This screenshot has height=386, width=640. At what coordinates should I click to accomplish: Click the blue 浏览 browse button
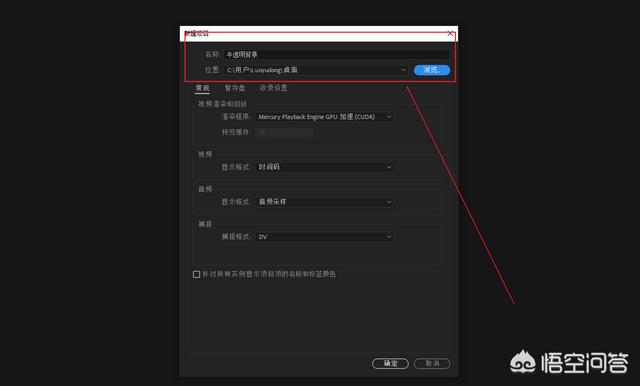pyautogui.click(x=431, y=70)
